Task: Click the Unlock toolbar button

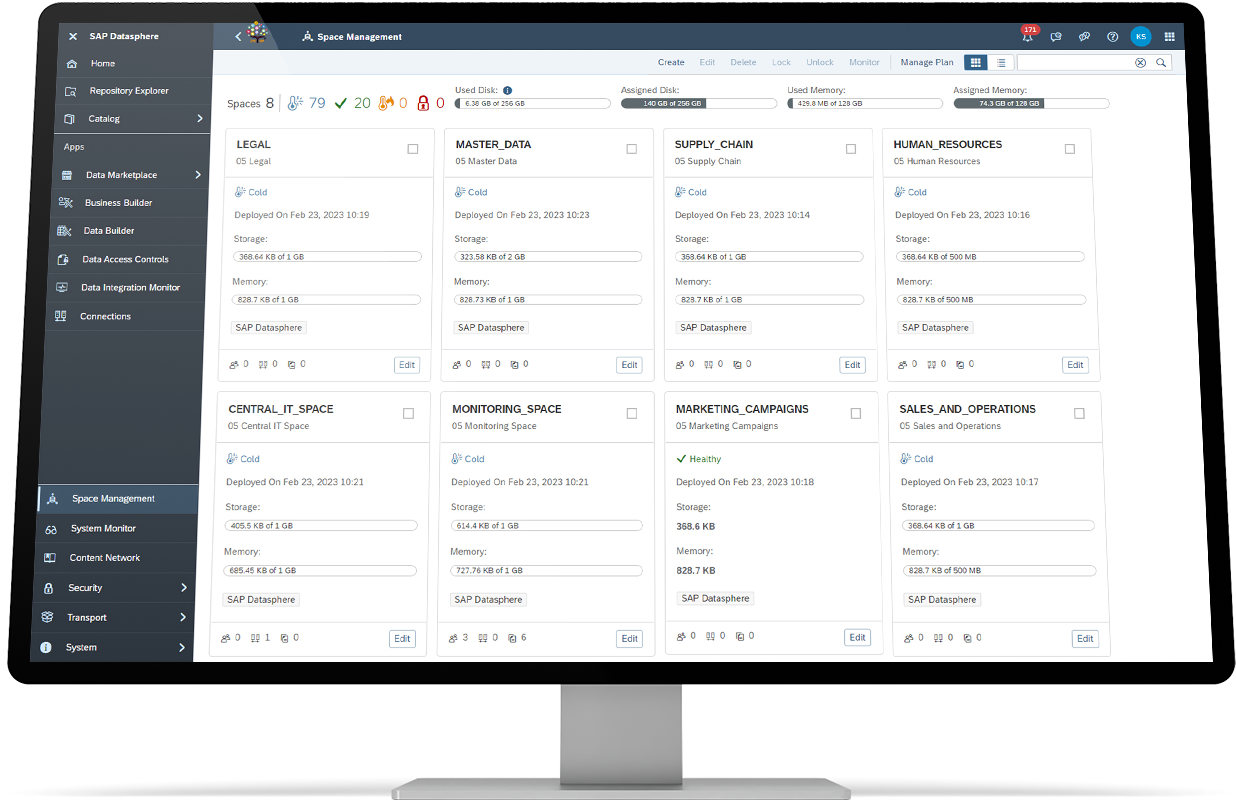Action: coord(820,62)
